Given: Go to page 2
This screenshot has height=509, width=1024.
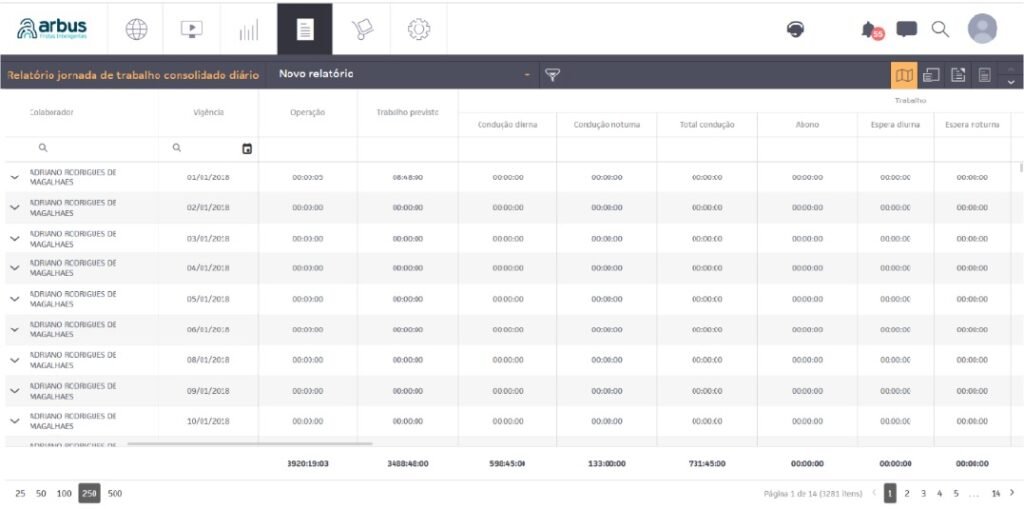Looking at the screenshot, I should [907, 493].
